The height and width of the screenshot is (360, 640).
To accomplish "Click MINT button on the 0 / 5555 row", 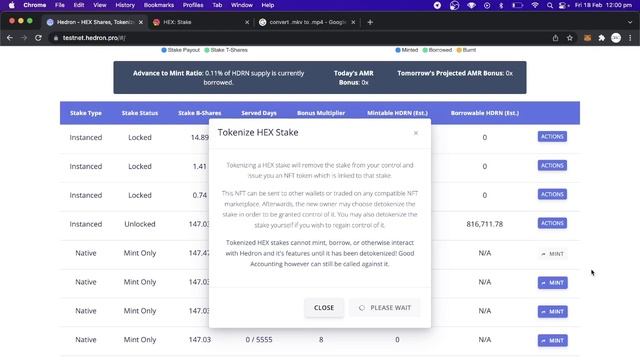I will pyautogui.click(x=553, y=340).
